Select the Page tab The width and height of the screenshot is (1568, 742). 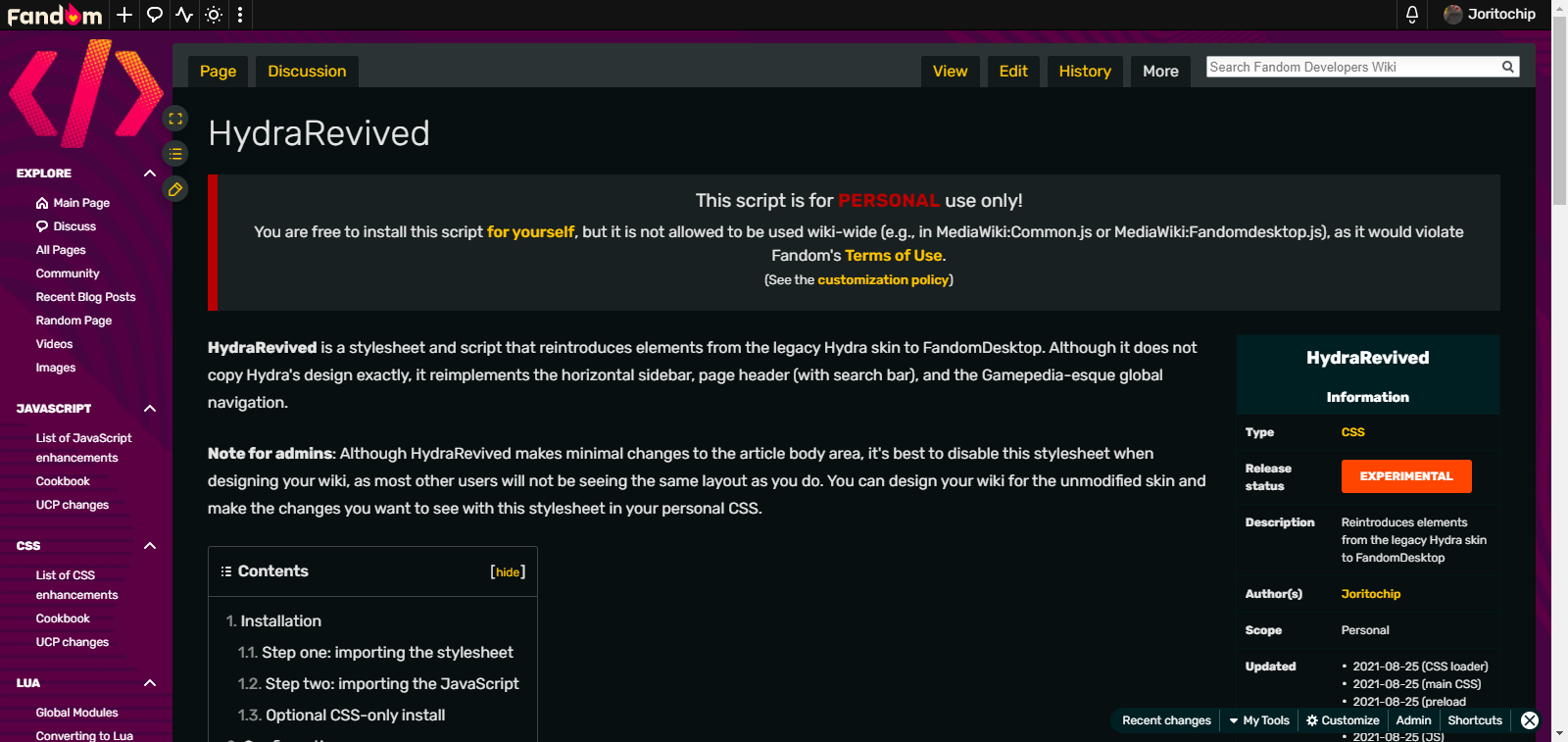(218, 72)
